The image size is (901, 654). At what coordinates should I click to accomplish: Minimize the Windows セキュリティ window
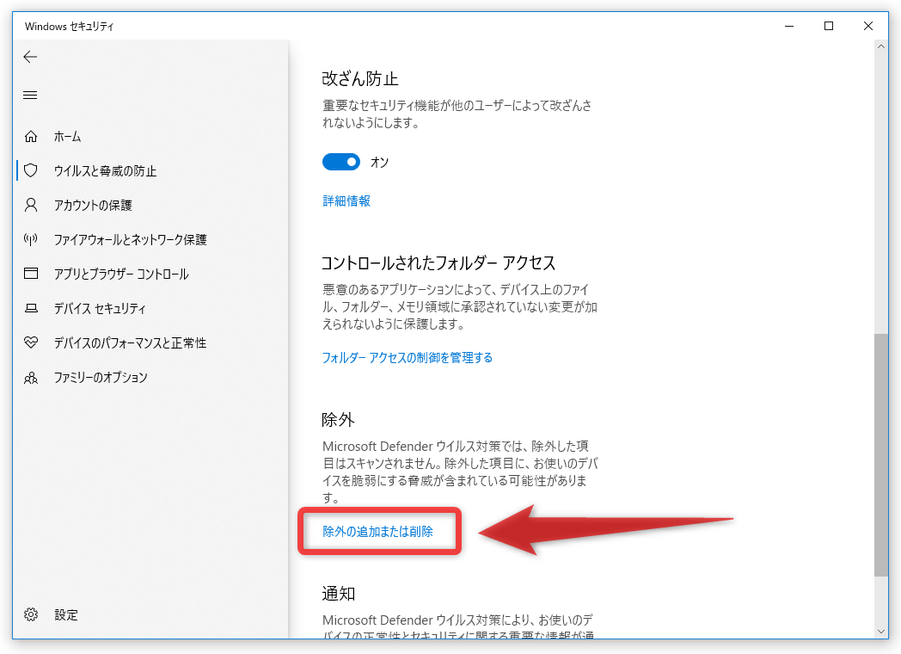(789, 26)
